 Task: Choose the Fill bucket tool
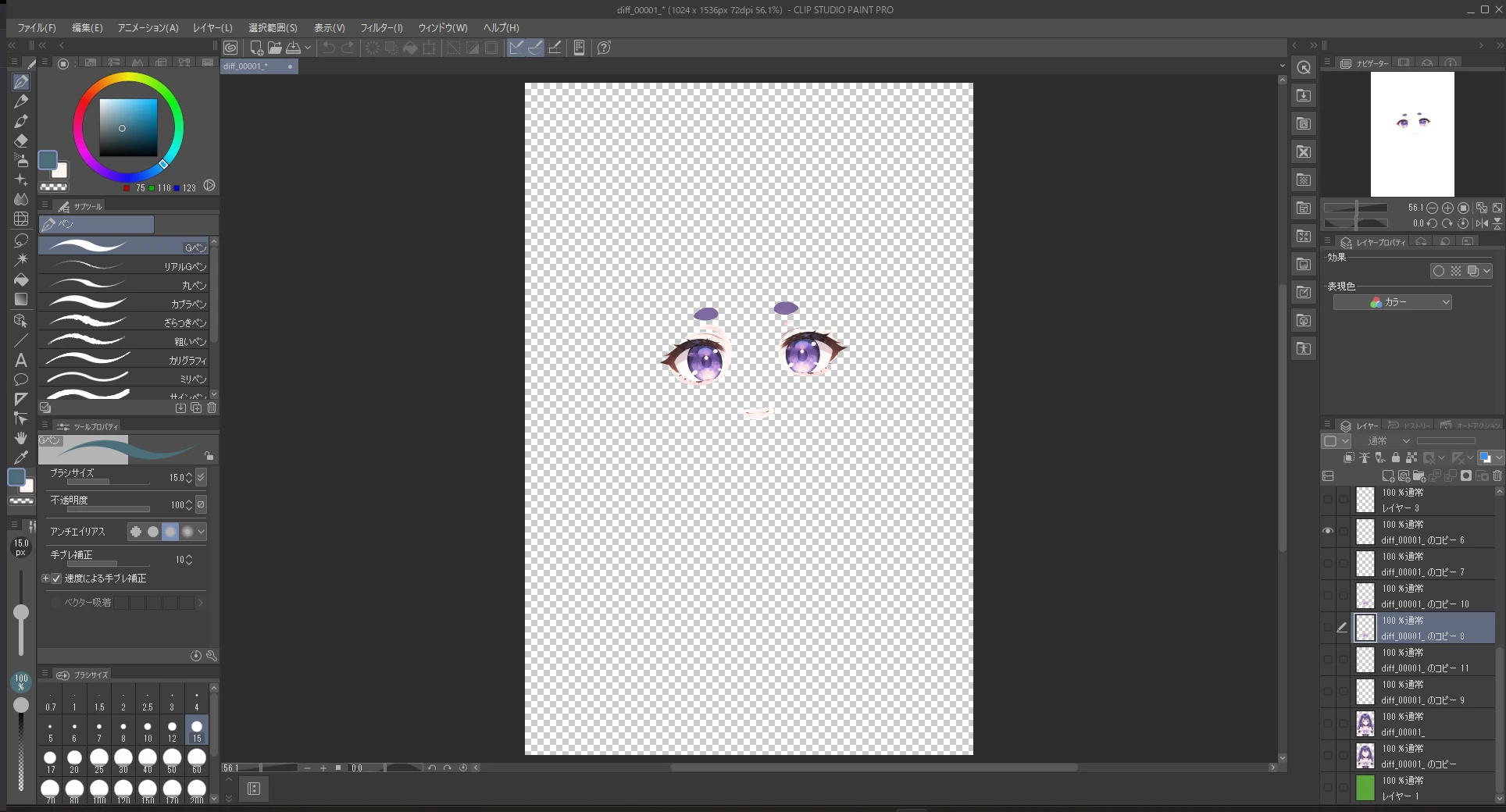point(21,280)
